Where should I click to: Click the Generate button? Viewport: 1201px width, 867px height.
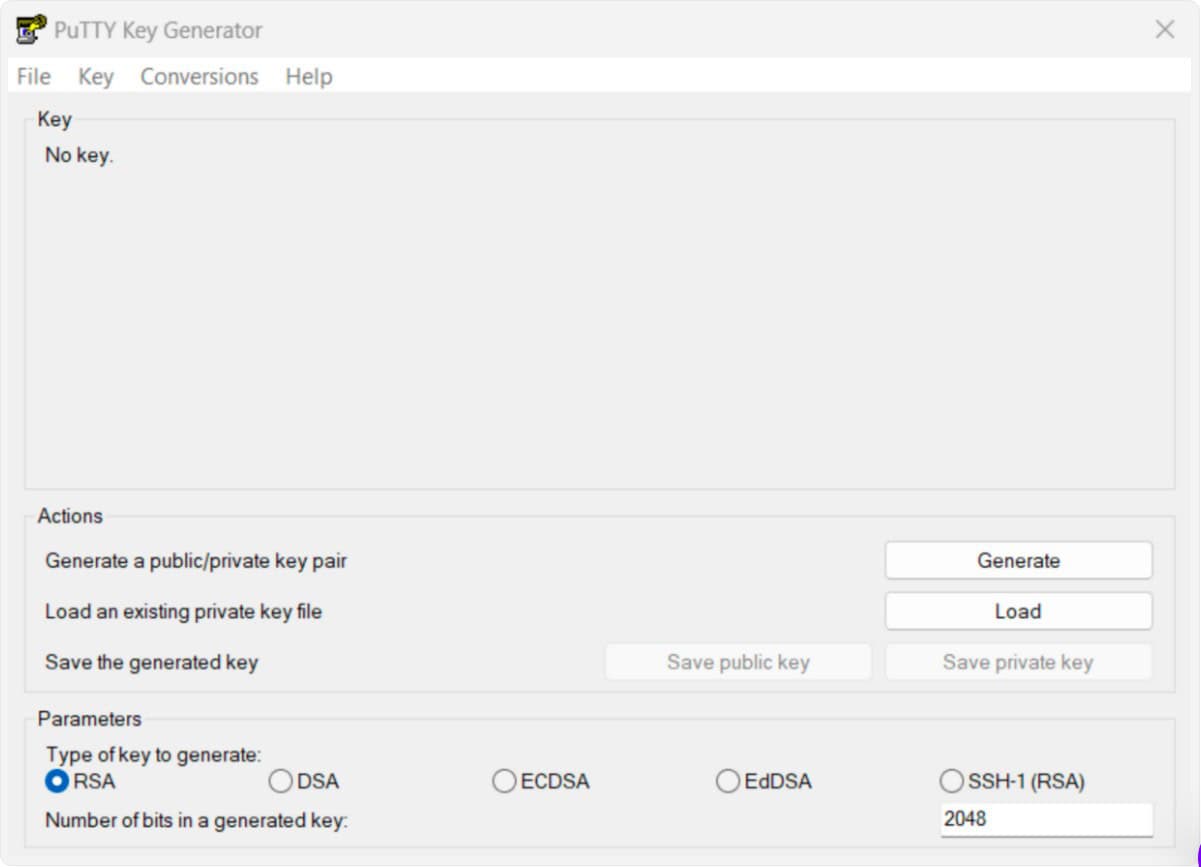coord(1018,561)
